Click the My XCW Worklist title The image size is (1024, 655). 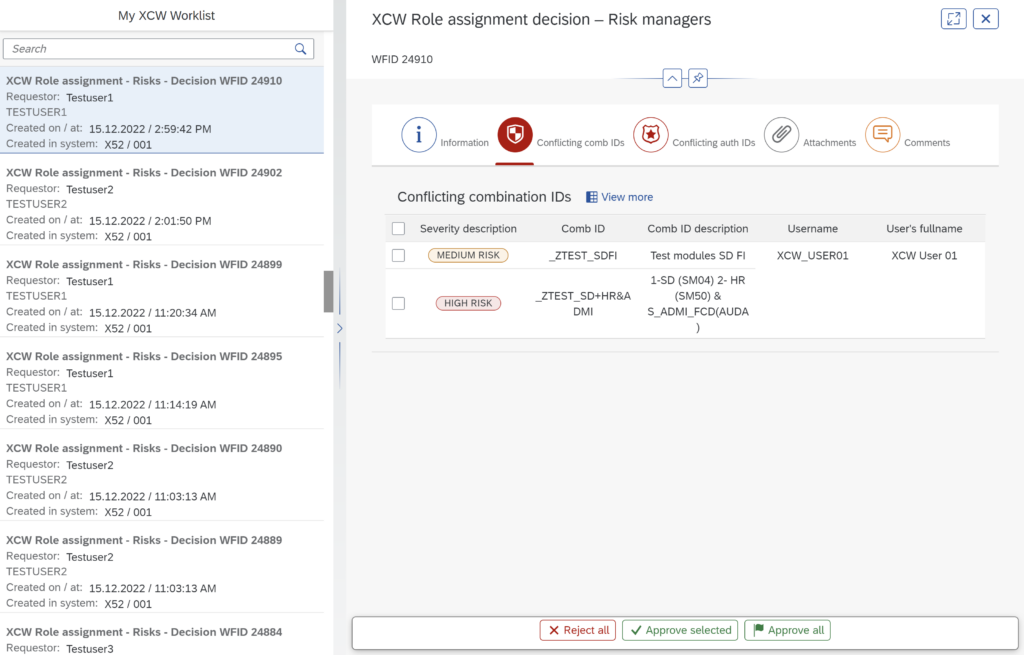click(x=166, y=16)
